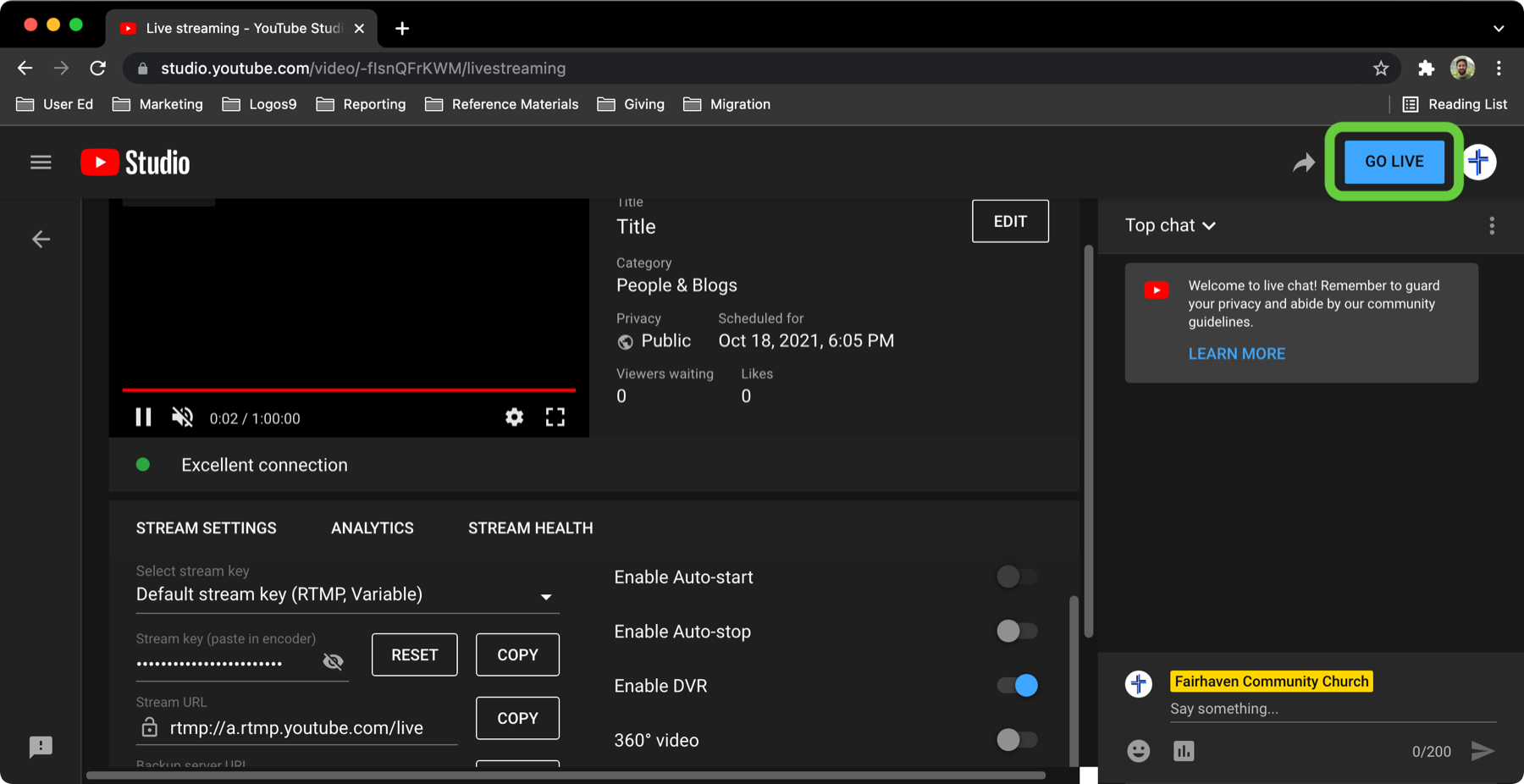Viewport: 1524px width, 784px height.
Task: Open the emoji picker in chat
Action: tap(1138, 751)
